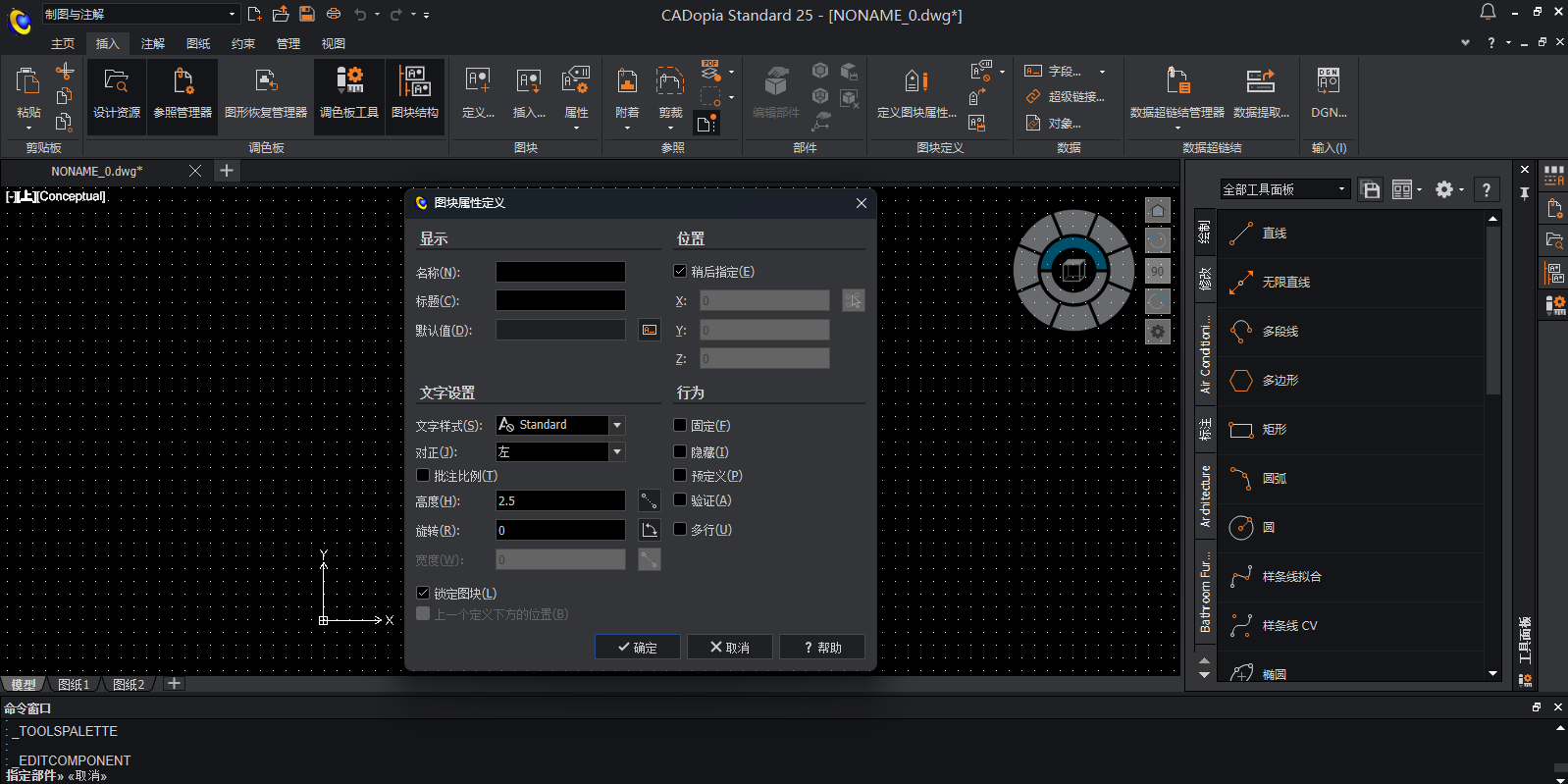The image size is (1568, 784).
Task: Click the insert field icon beside 默认值
Action: point(650,330)
